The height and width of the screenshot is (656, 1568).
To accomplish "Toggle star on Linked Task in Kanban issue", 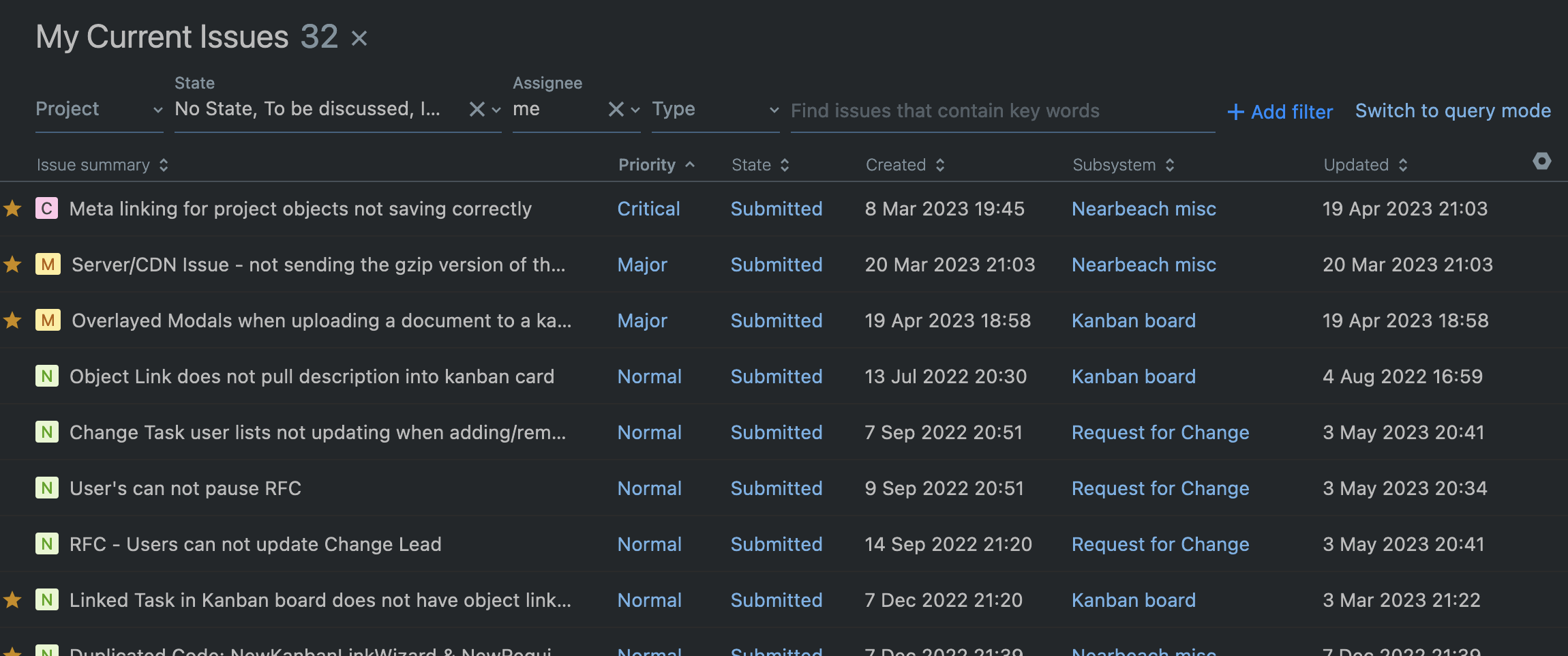I will coord(13,600).
